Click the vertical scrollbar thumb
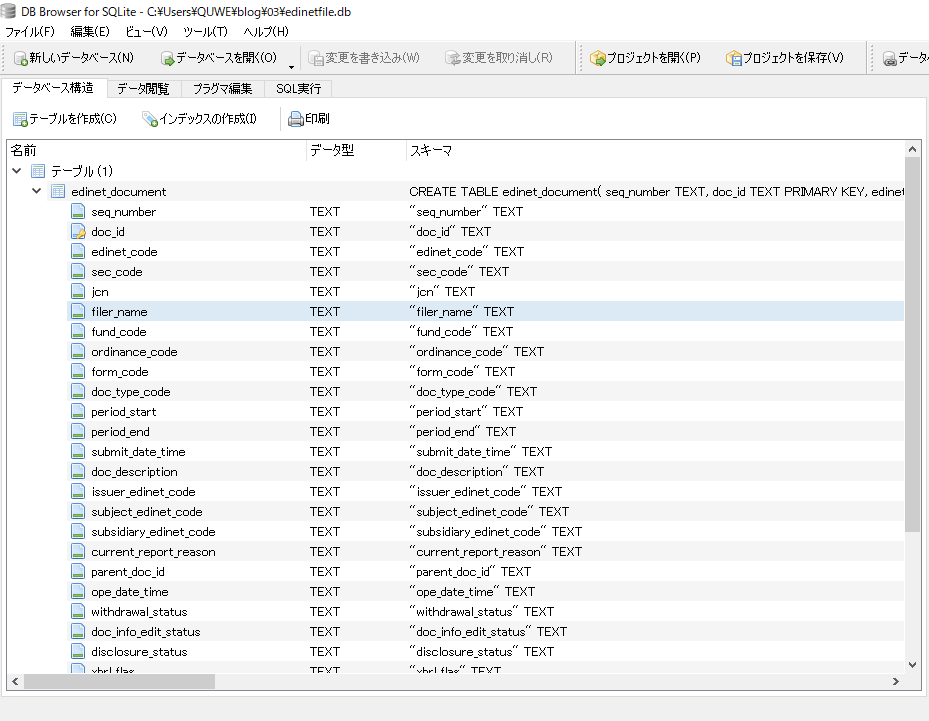The width and height of the screenshot is (929, 721). [912, 345]
